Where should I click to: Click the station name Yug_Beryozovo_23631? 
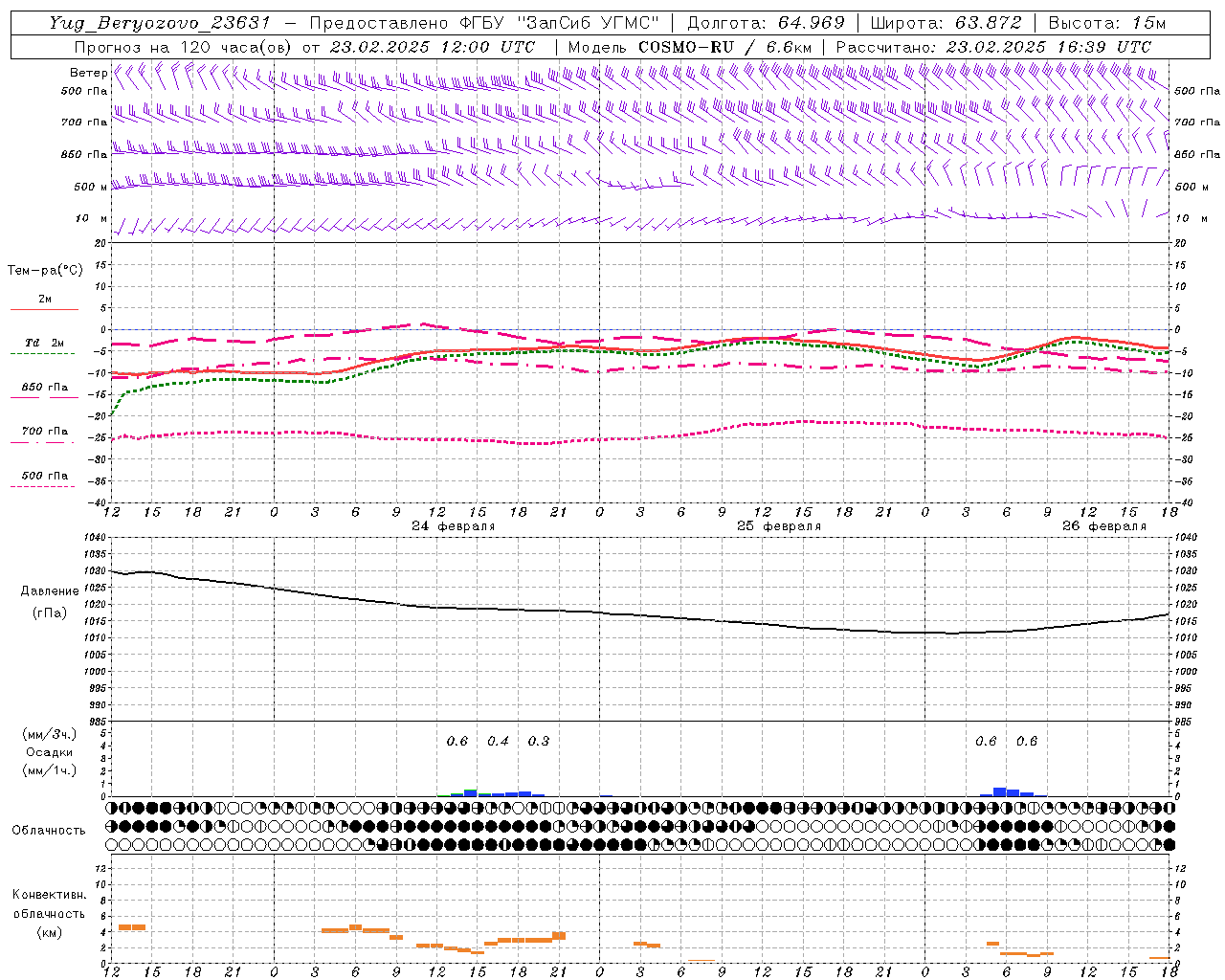tap(160, 23)
